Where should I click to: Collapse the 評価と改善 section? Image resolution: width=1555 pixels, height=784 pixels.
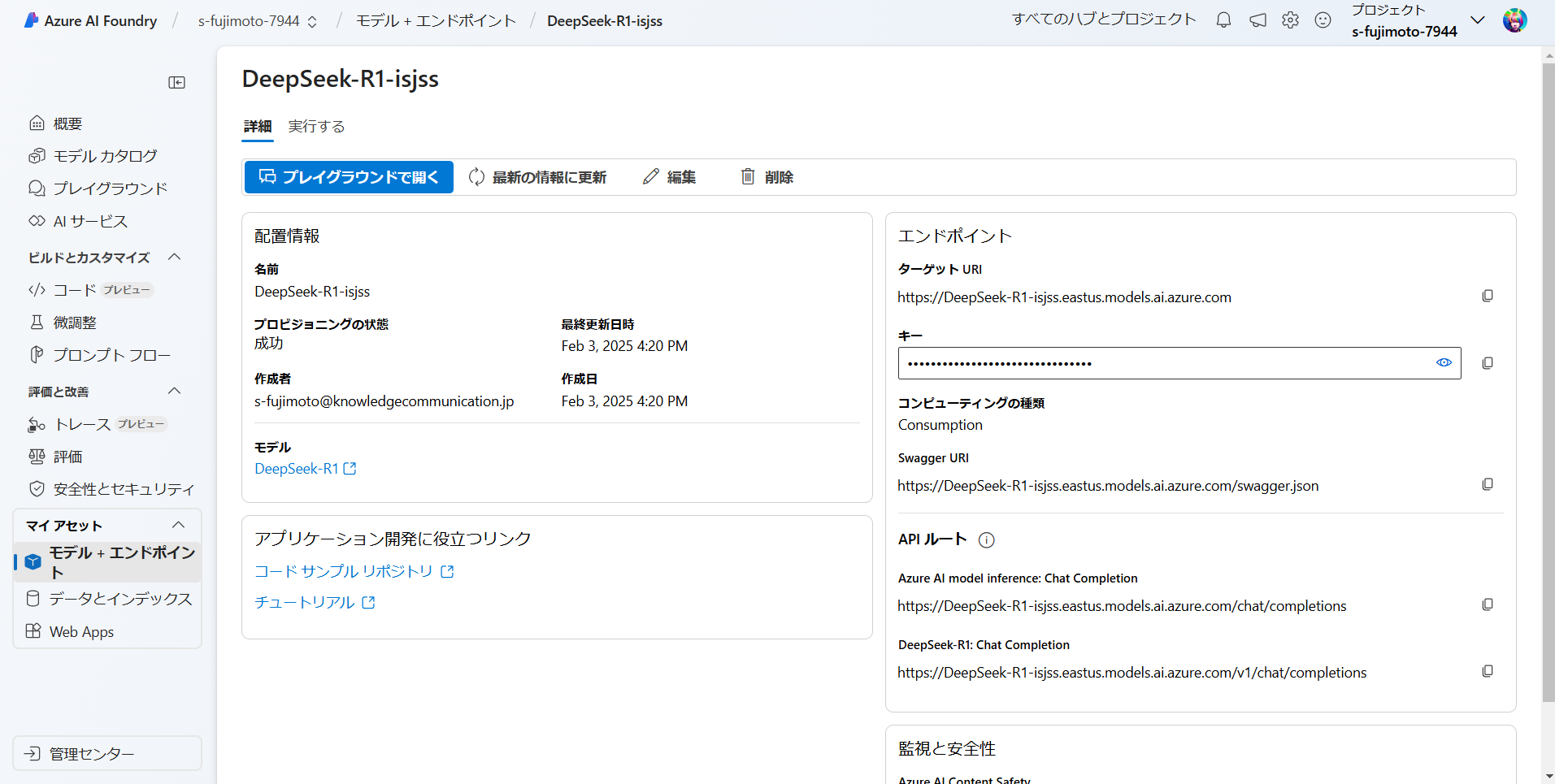tap(174, 392)
